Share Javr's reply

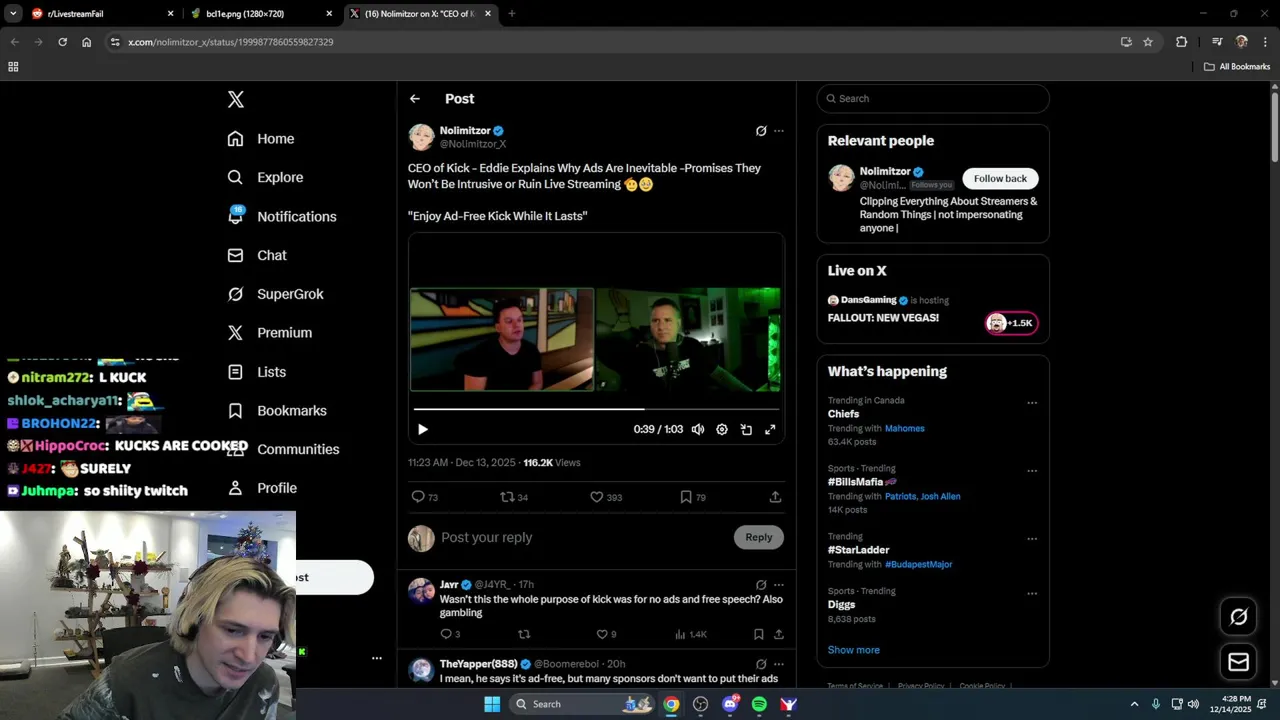coord(778,634)
